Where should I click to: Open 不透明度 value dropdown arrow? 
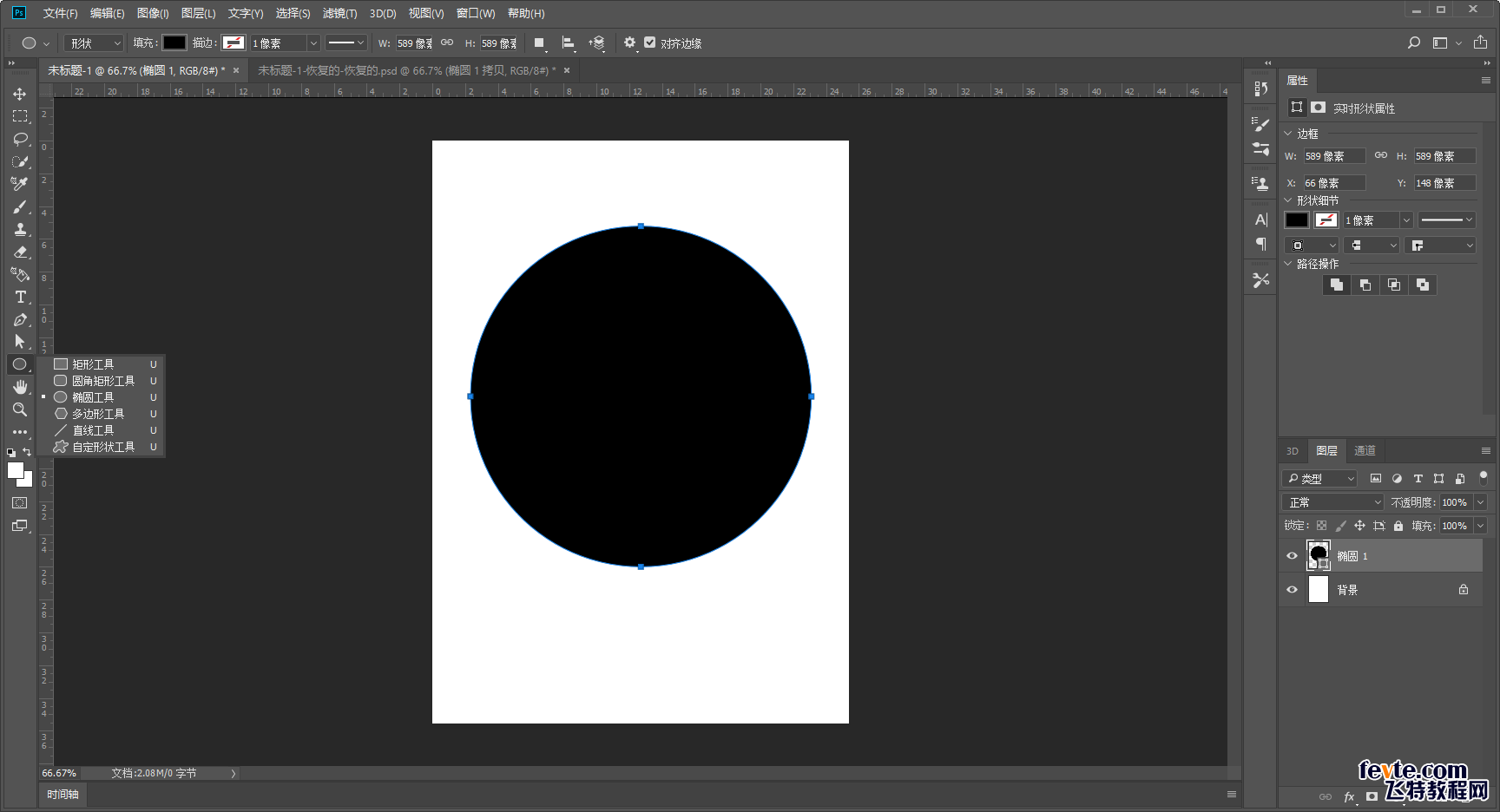(x=1480, y=502)
